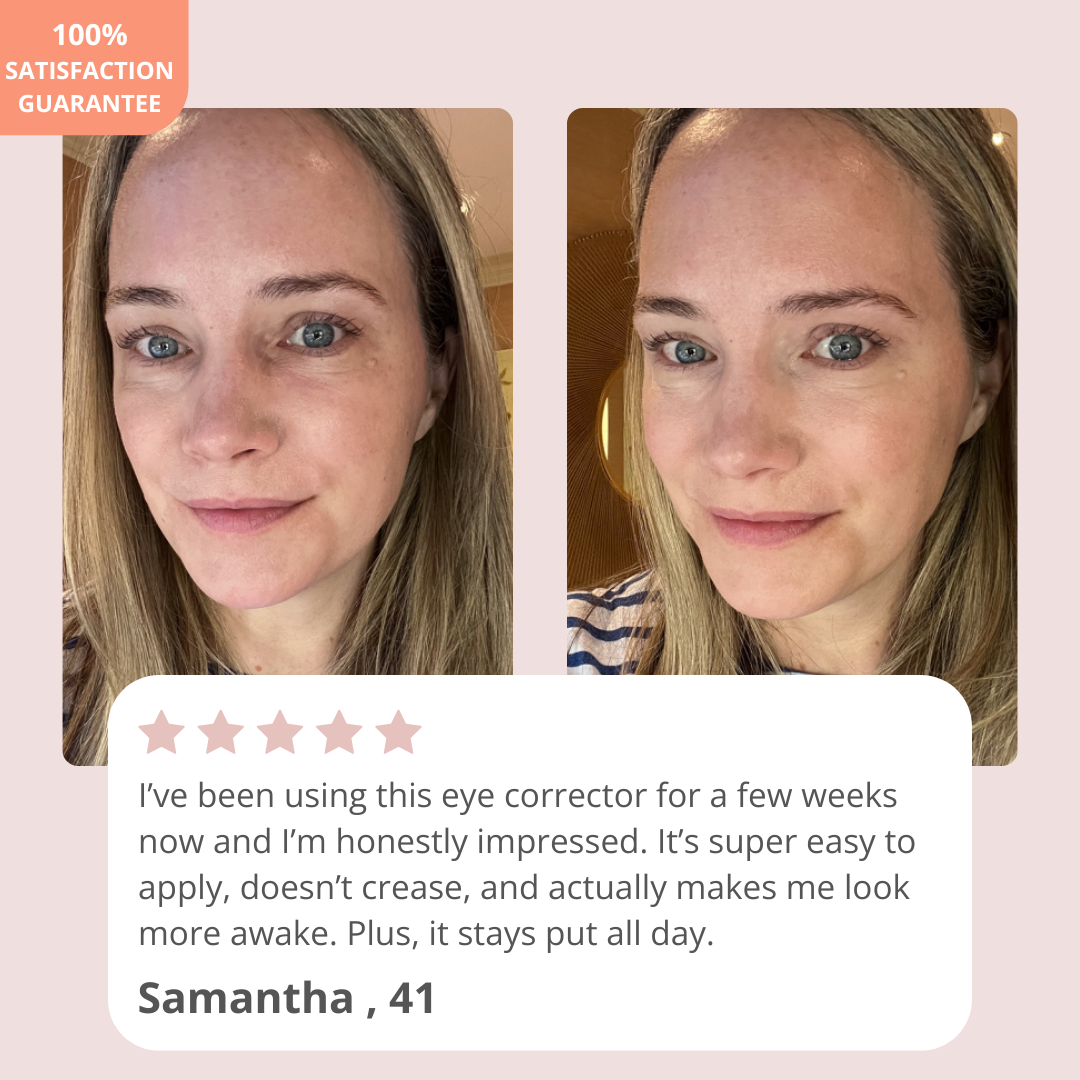Click the SATISFACTION word in badge
1080x1080 pixels.
click(90, 70)
